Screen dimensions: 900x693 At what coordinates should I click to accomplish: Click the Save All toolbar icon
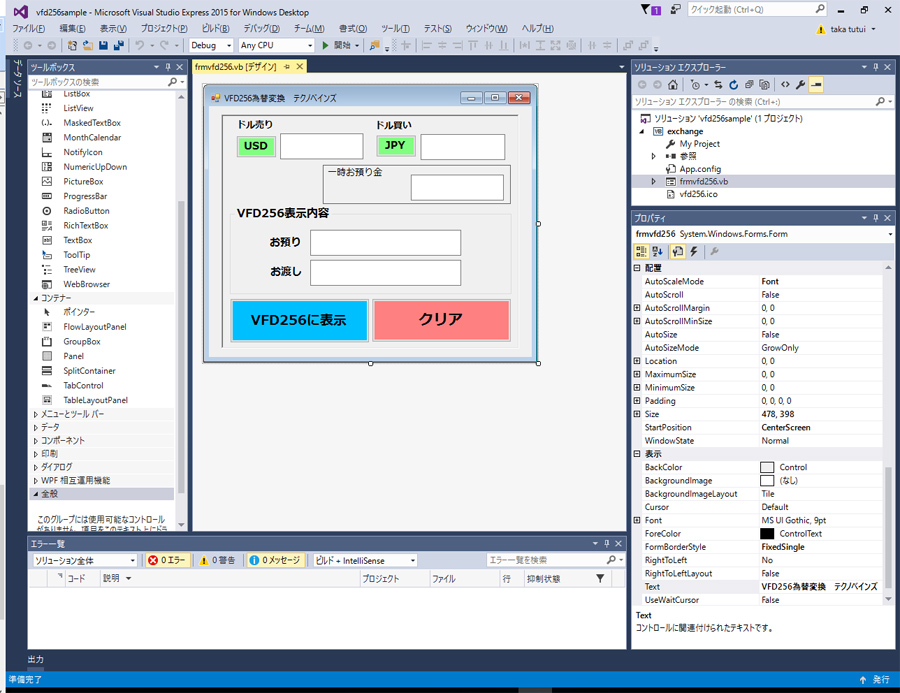119,45
